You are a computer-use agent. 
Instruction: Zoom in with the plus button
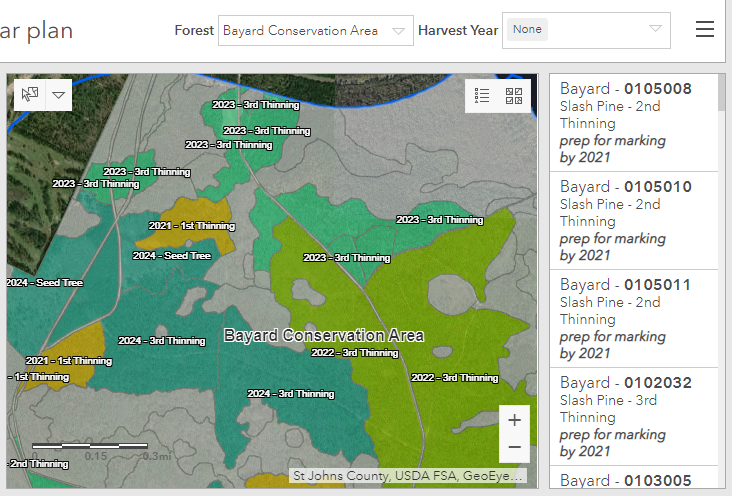click(514, 420)
